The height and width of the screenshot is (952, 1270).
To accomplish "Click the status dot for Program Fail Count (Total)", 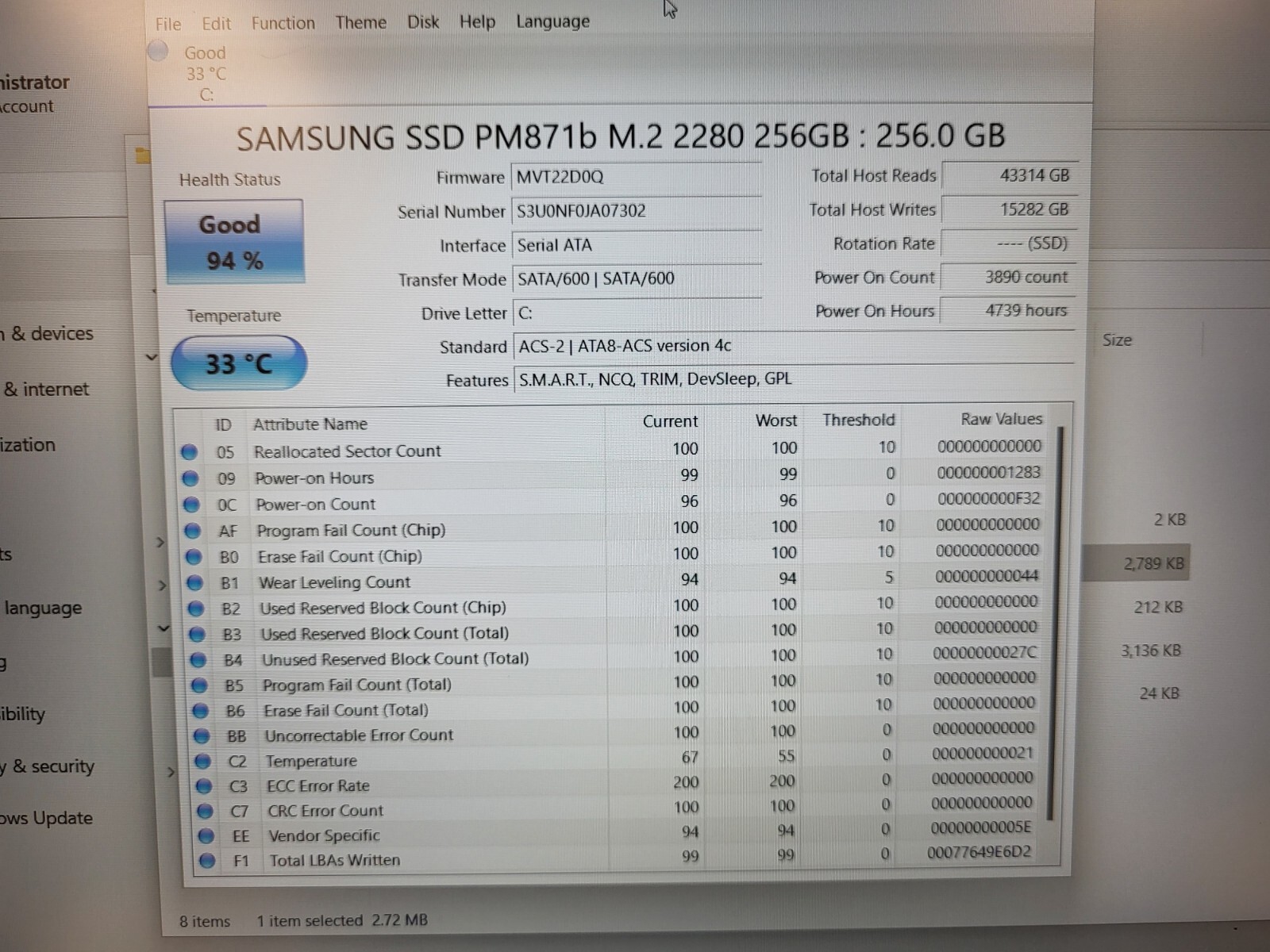I will (x=199, y=685).
